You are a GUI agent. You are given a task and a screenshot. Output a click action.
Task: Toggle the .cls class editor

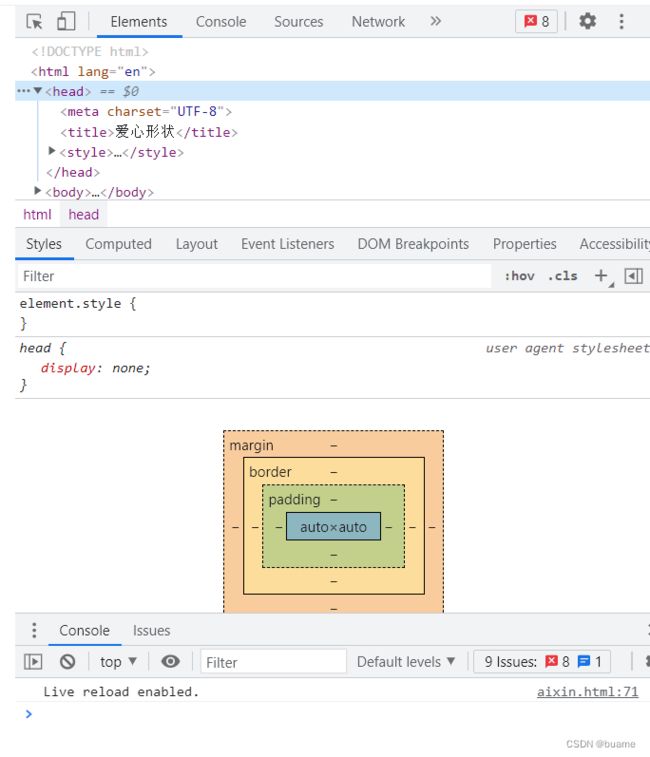pyautogui.click(x=563, y=276)
